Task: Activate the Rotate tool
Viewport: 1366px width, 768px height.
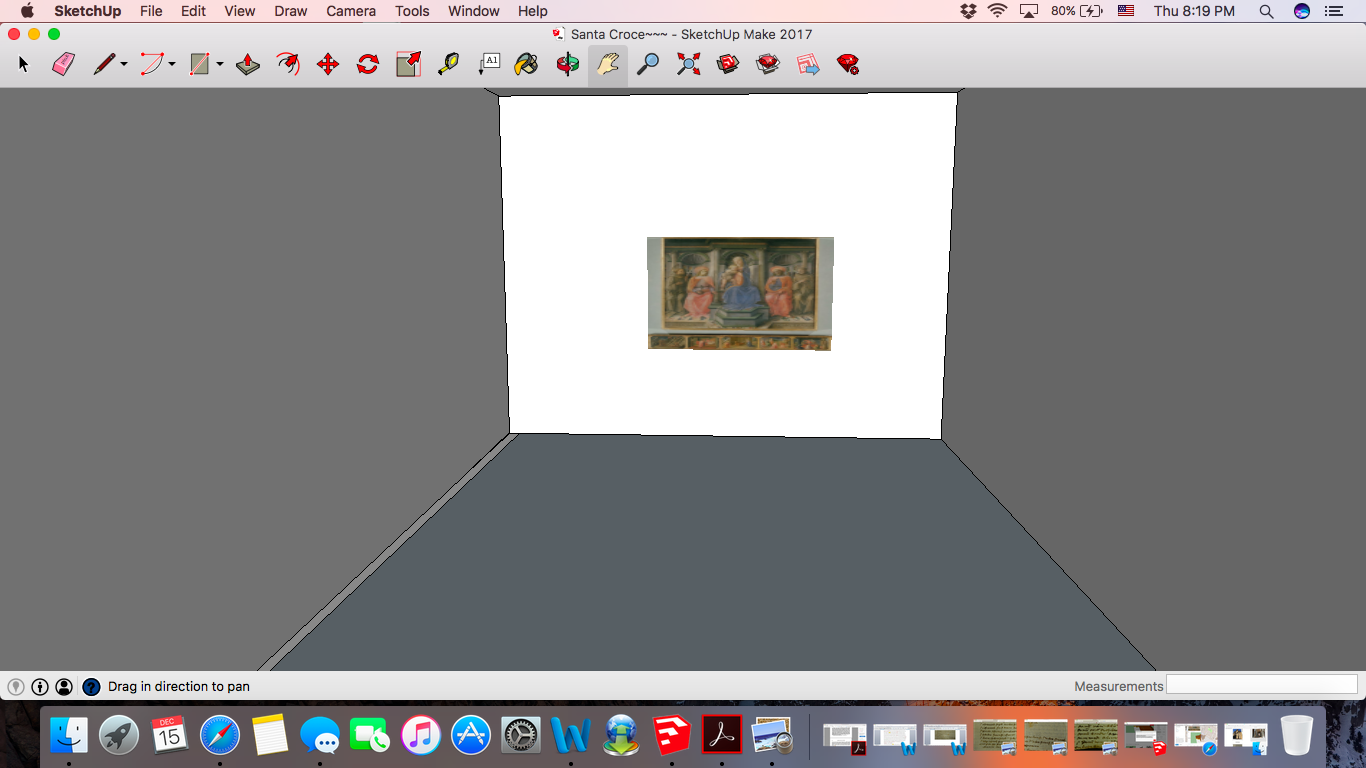Action: pyautogui.click(x=368, y=65)
